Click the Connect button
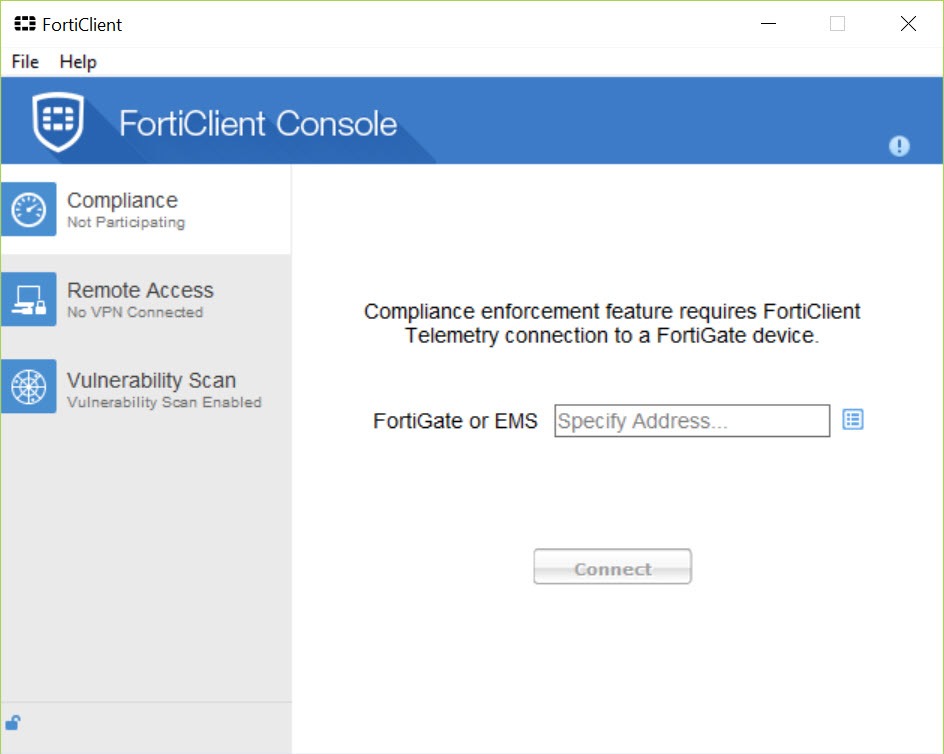Image resolution: width=944 pixels, height=754 pixels. (612, 567)
